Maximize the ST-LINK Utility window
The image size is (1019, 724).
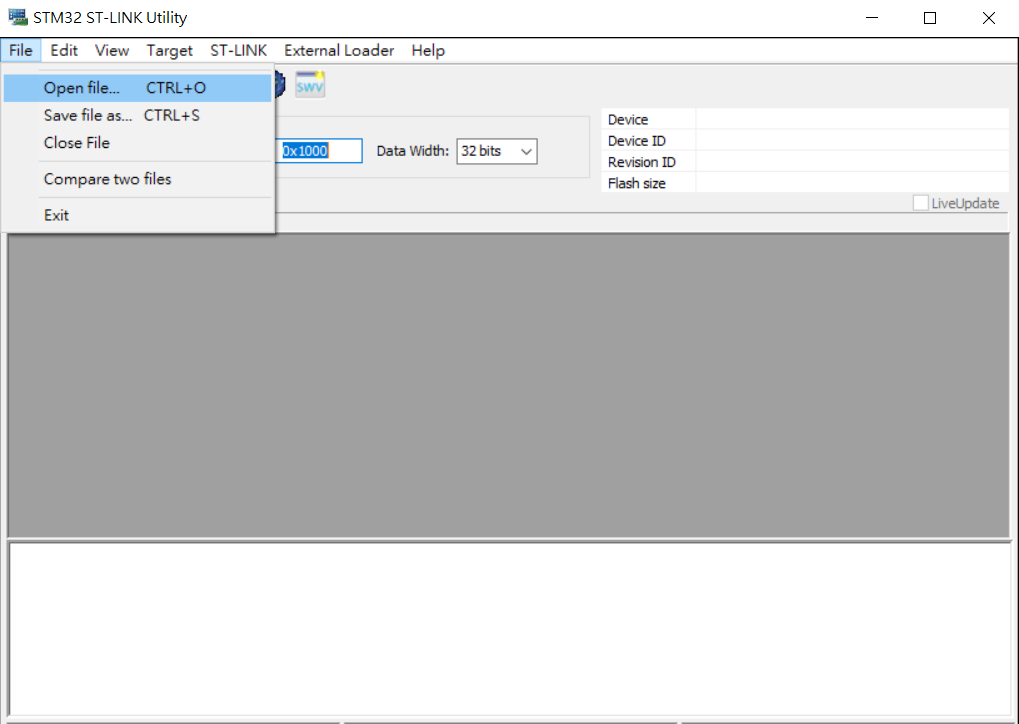pos(930,18)
